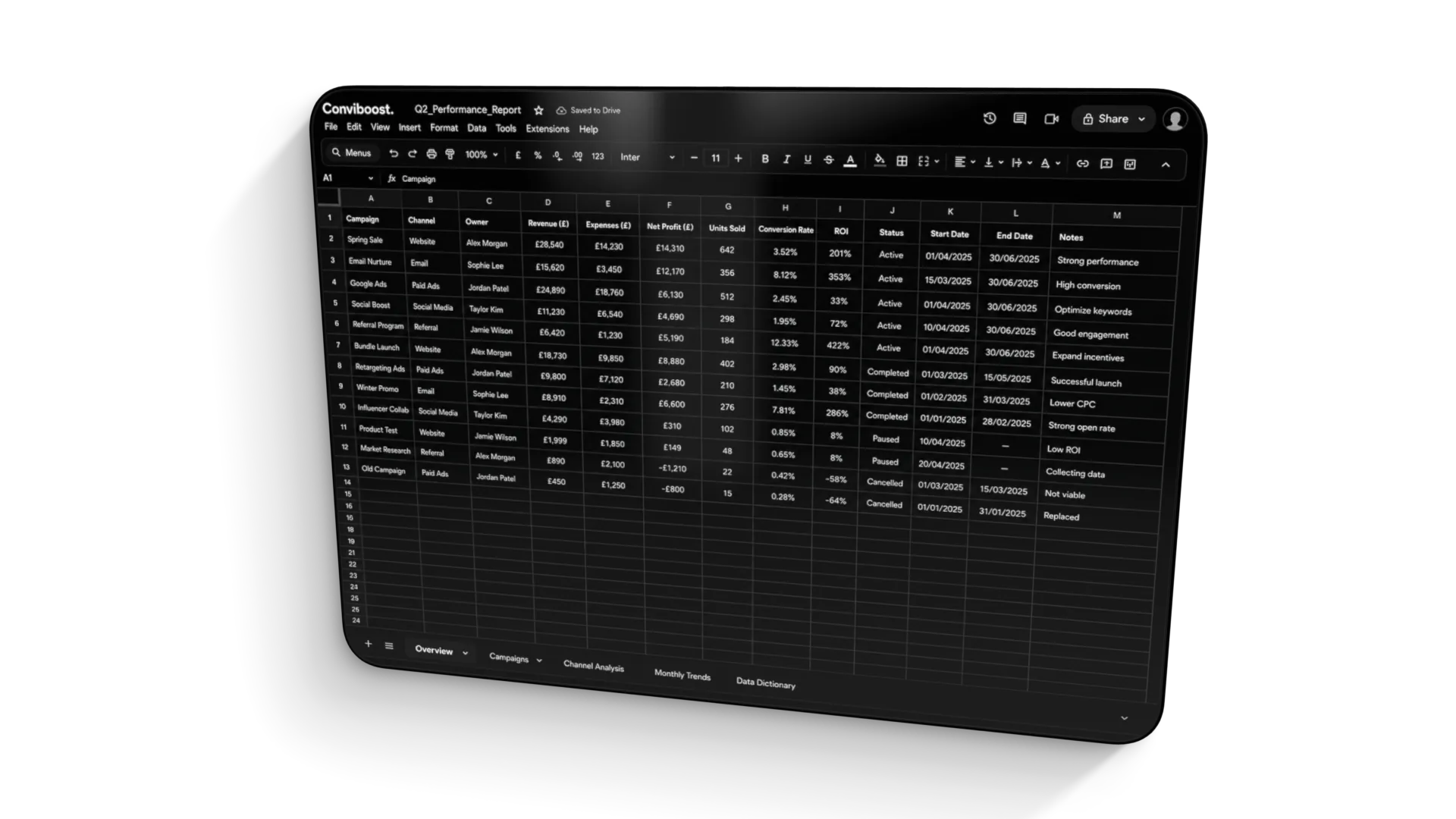Switch to the Channel Analysis sheet tab

(x=593, y=666)
